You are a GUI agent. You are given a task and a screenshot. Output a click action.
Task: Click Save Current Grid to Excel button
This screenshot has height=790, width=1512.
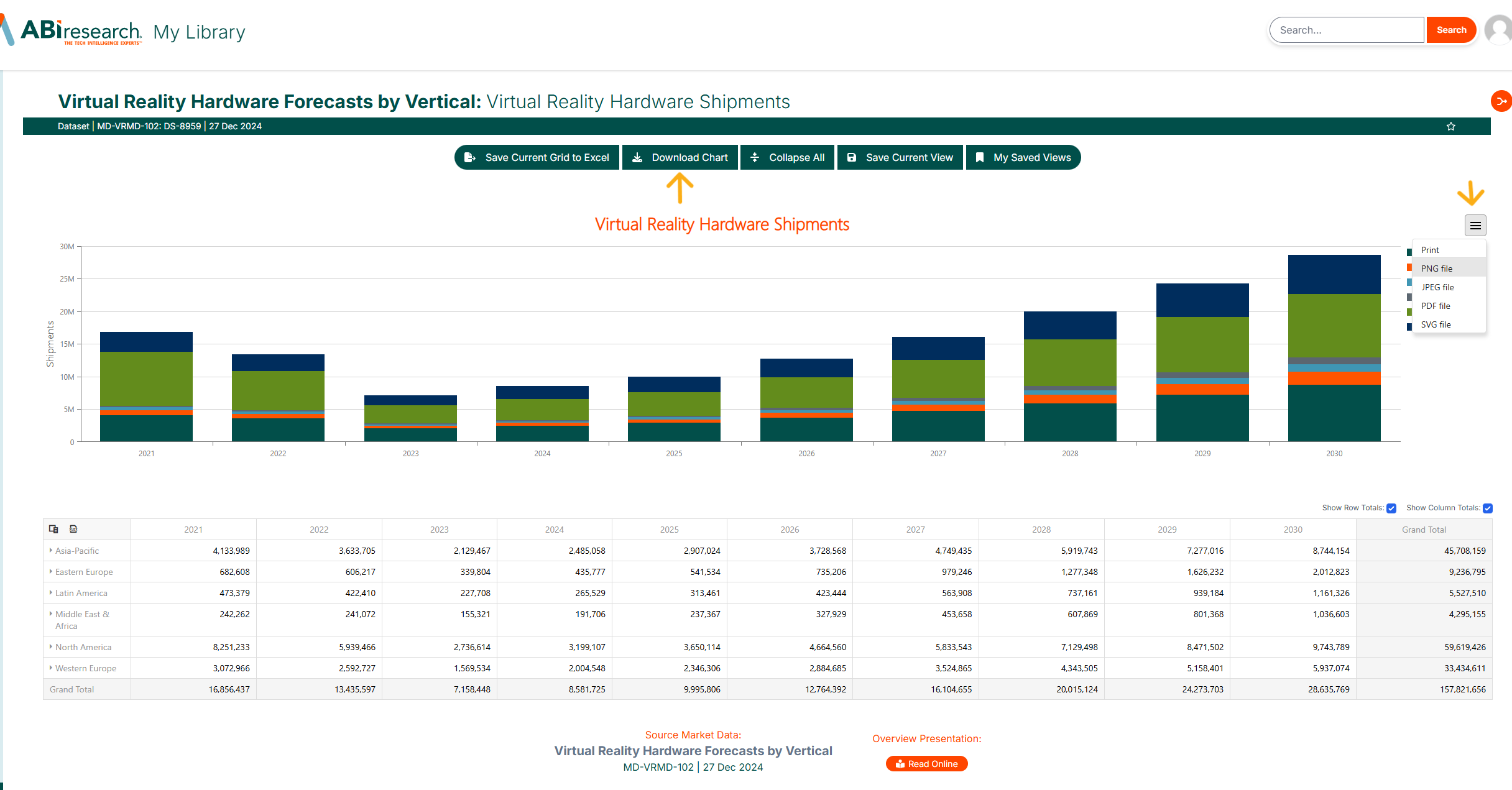click(537, 157)
